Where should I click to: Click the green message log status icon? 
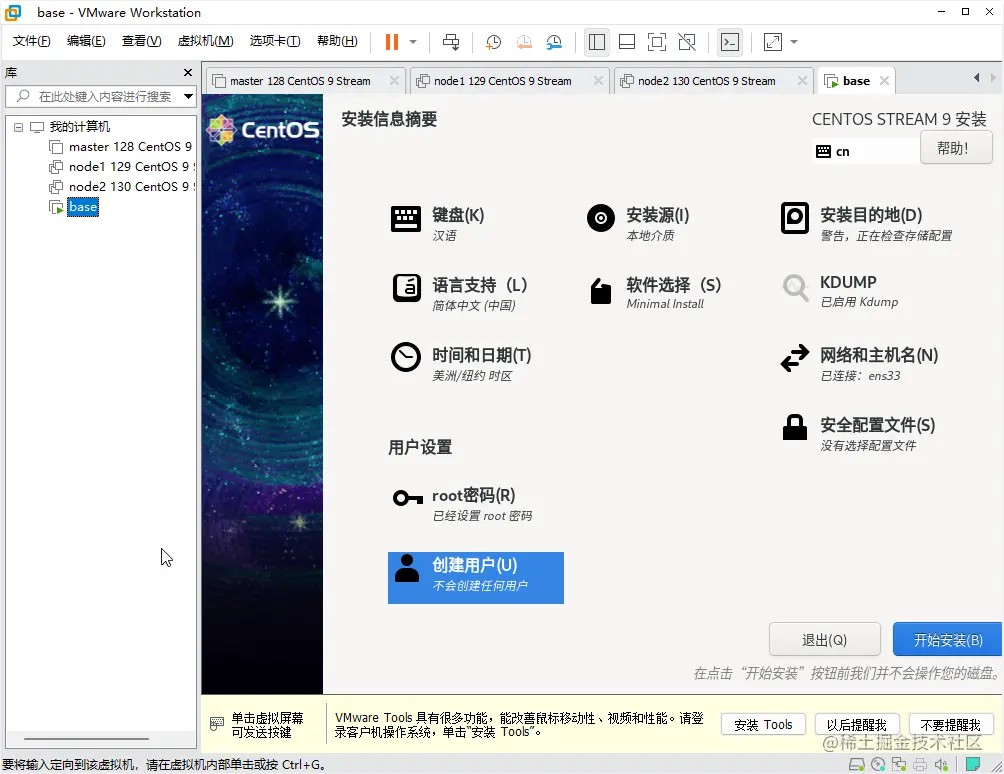(x=973, y=764)
